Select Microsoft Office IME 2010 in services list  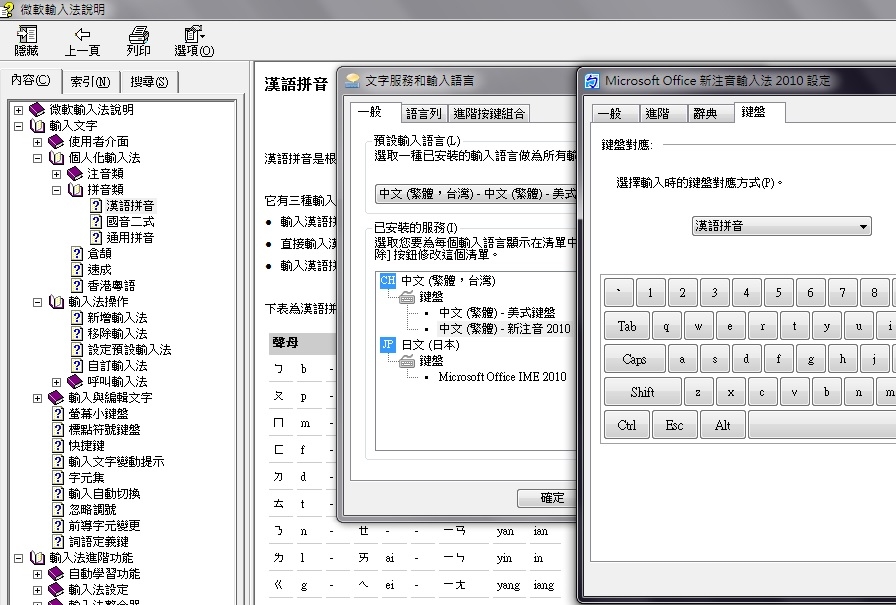502,377
